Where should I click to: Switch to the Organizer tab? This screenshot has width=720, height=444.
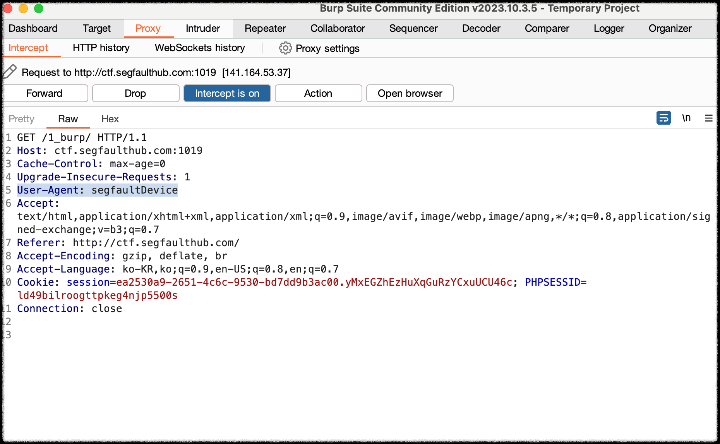(x=670, y=28)
